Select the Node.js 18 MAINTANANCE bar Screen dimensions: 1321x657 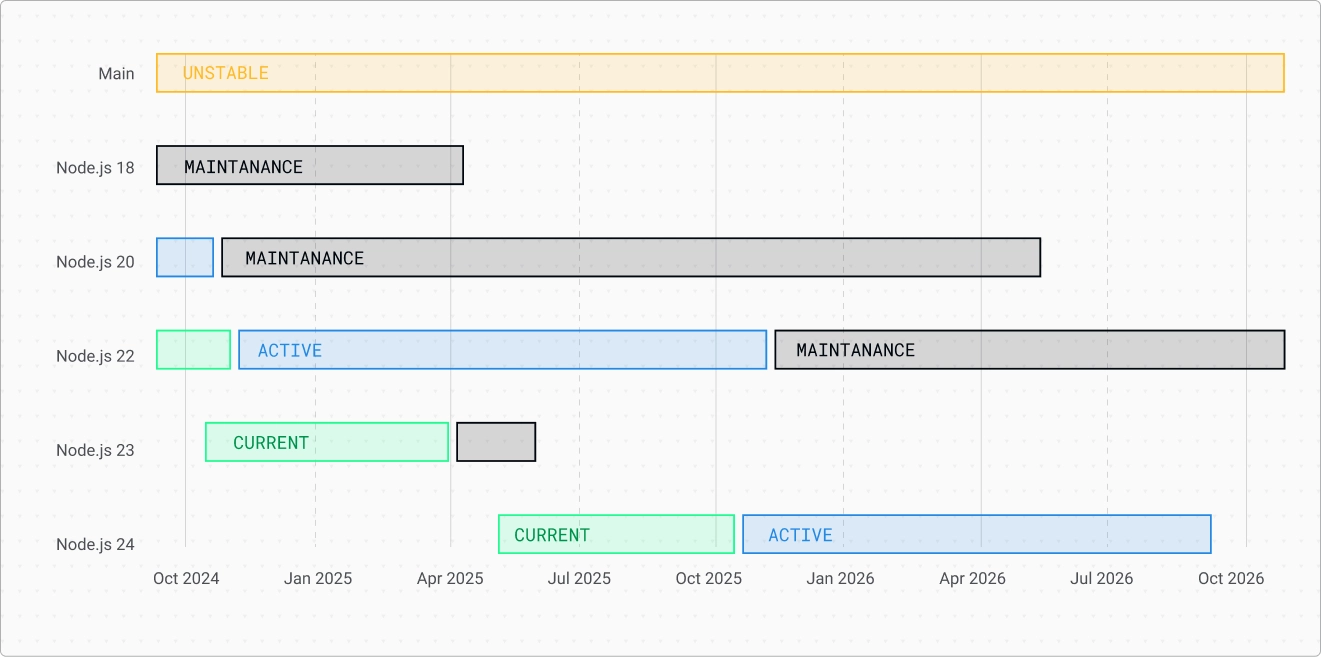point(310,166)
